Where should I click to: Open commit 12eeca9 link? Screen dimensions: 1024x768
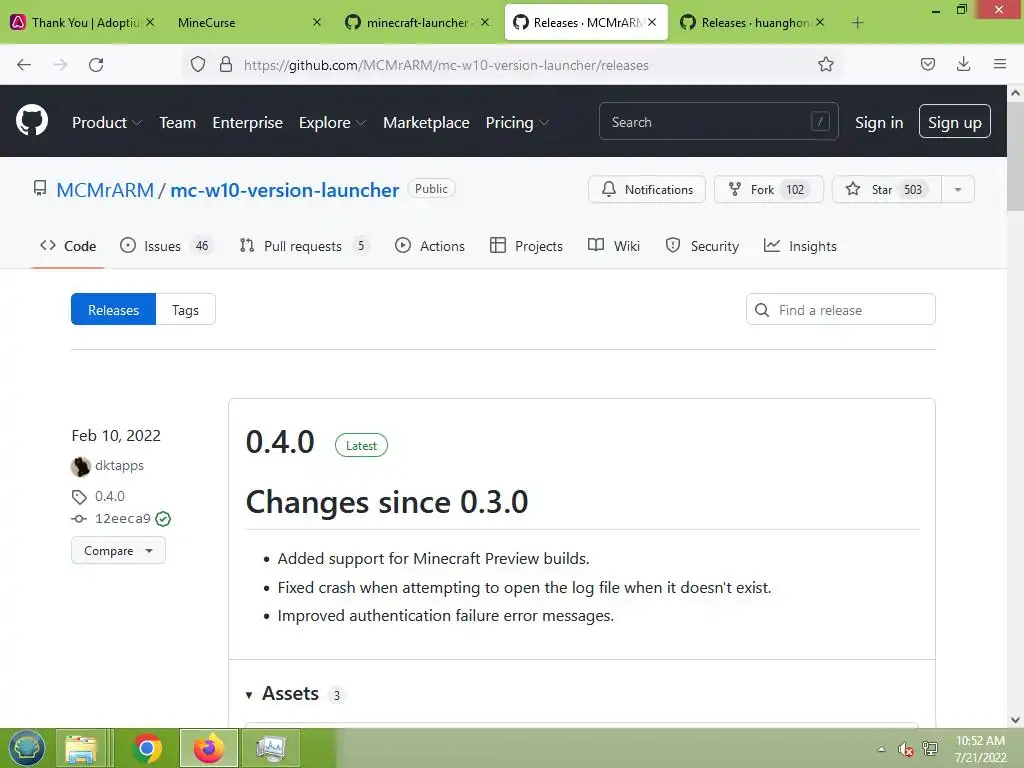click(x=123, y=519)
